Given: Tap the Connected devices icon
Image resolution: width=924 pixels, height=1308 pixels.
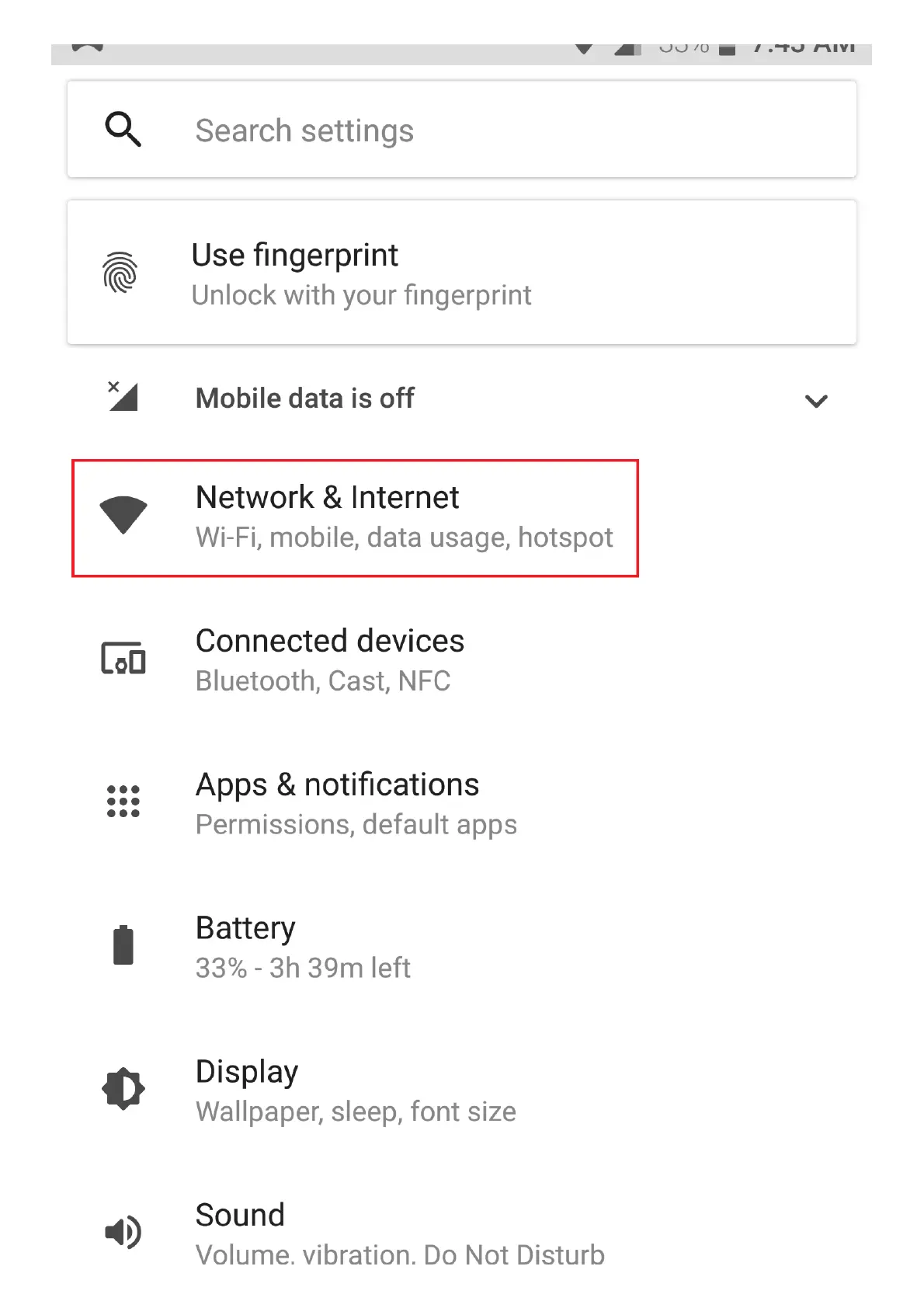Looking at the screenshot, I should coord(123,659).
